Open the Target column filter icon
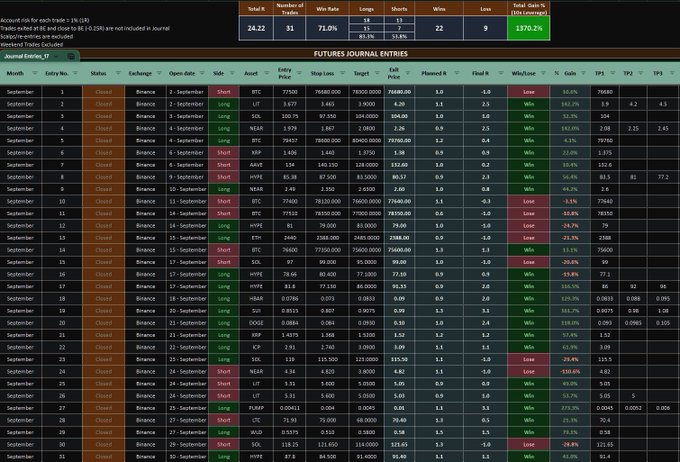The width and height of the screenshot is (680, 462). pyautogui.click(x=377, y=73)
